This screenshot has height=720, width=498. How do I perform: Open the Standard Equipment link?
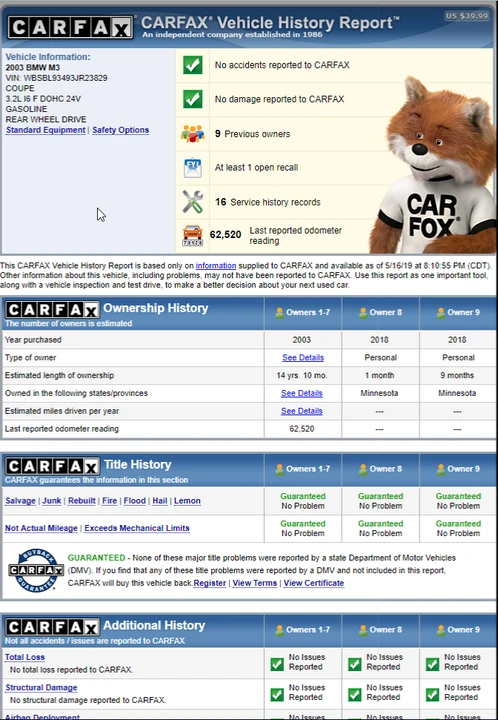[45, 130]
